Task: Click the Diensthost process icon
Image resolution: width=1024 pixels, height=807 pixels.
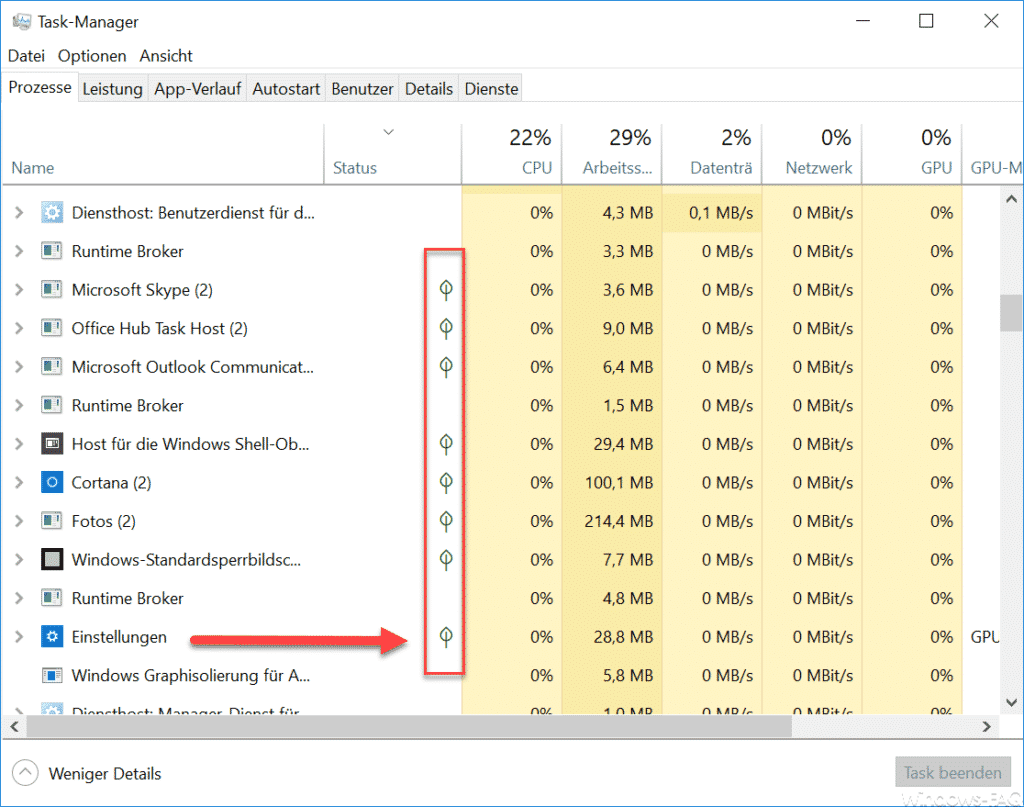Action: [x=52, y=212]
